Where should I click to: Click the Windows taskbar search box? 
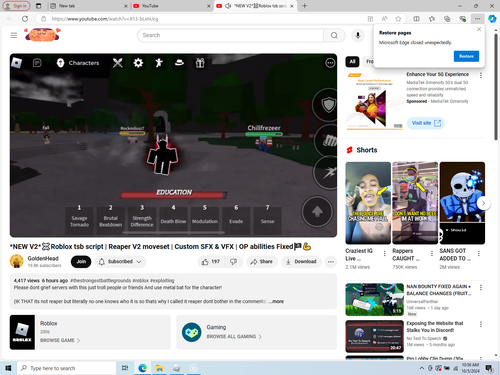[x=67, y=368]
